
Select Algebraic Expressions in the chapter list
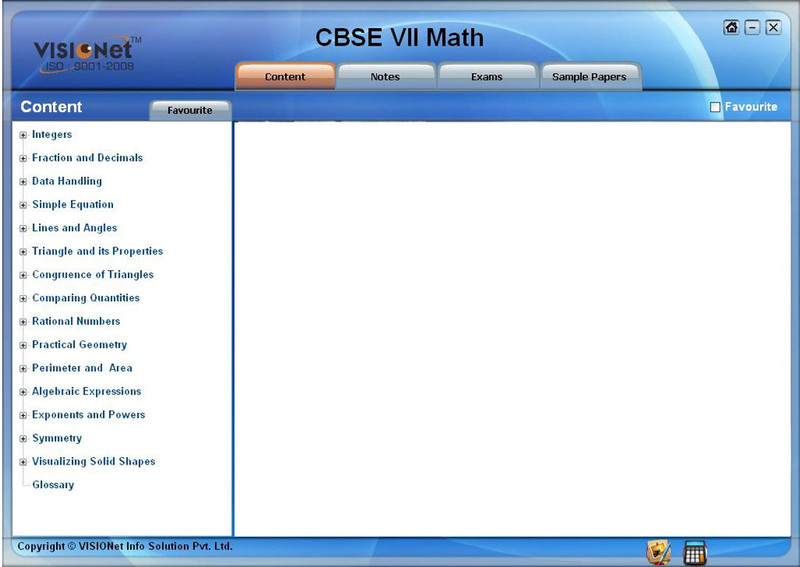86,392
